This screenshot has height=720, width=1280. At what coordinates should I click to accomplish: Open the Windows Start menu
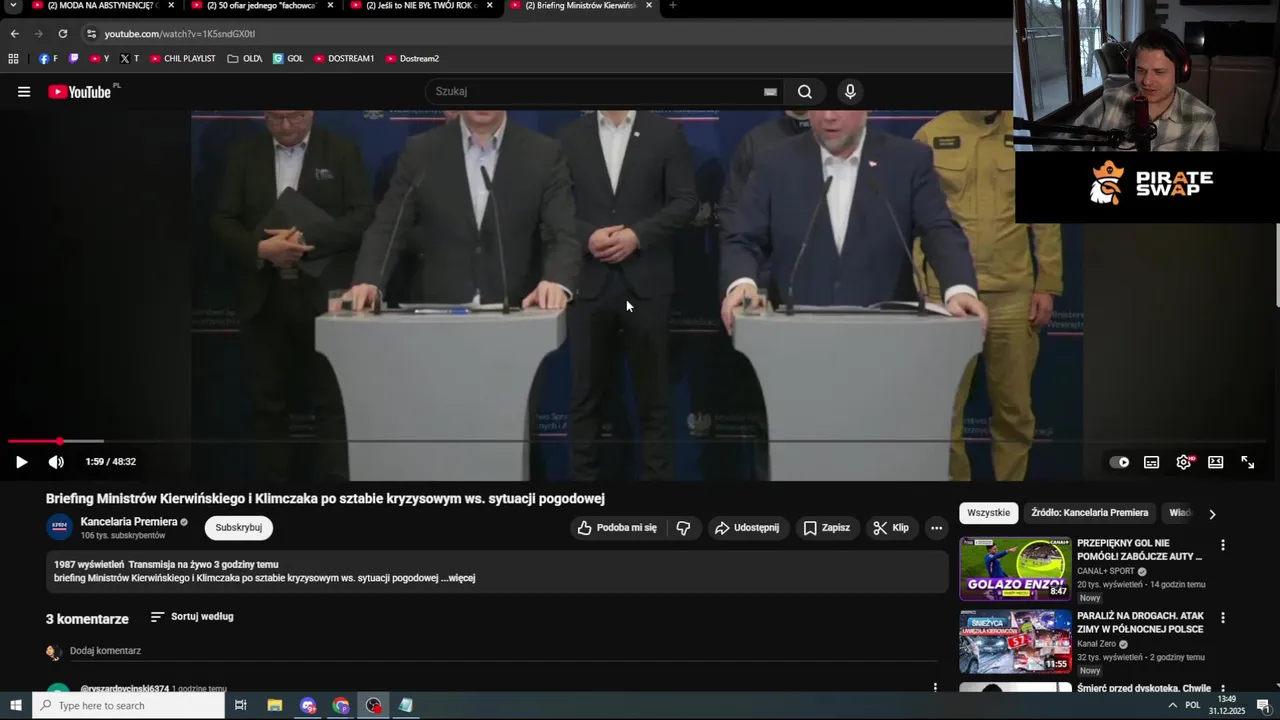coord(16,706)
